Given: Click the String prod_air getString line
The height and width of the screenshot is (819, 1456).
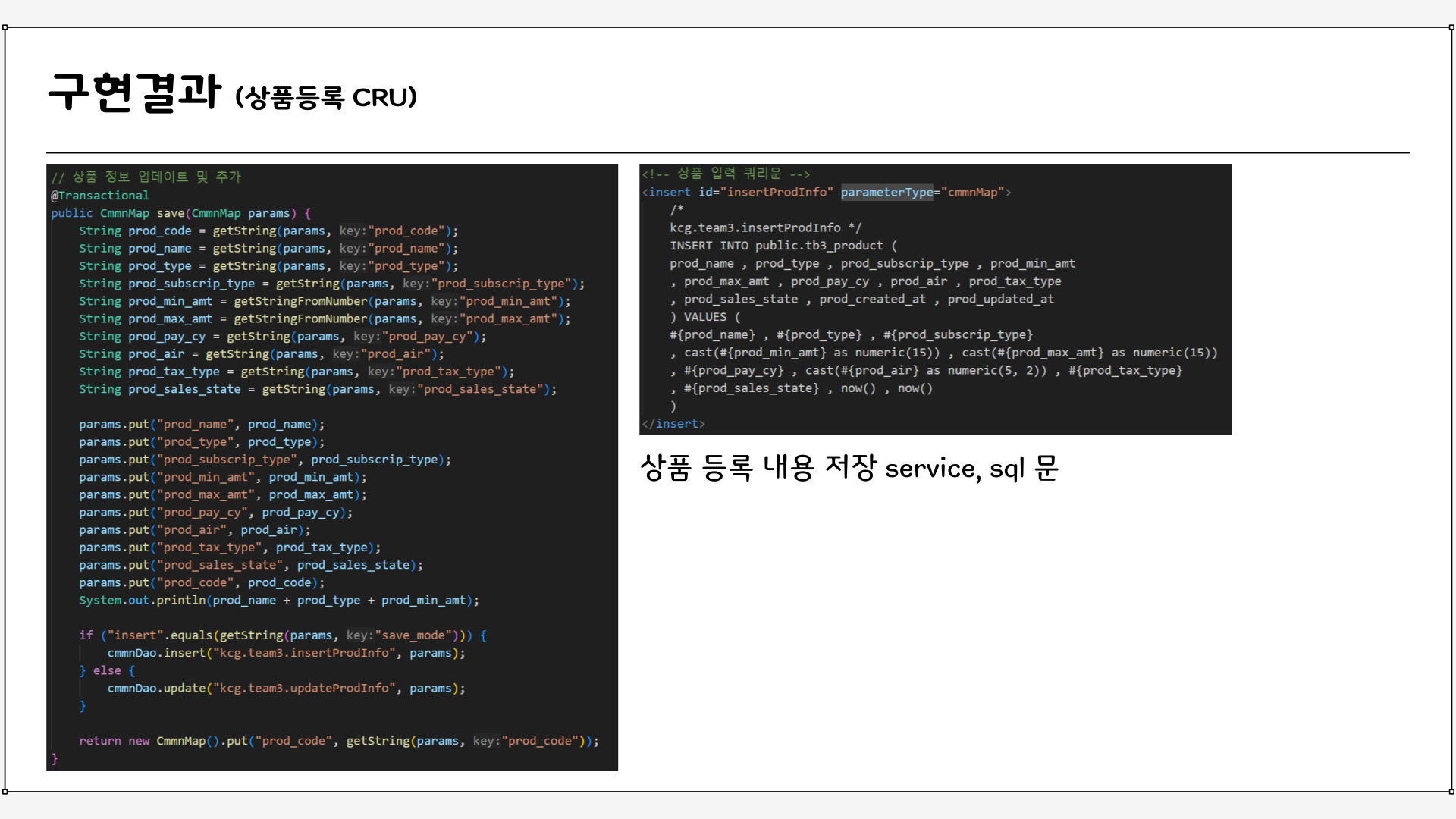Looking at the screenshot, I should pyautogui.click(x=262, y=353).
